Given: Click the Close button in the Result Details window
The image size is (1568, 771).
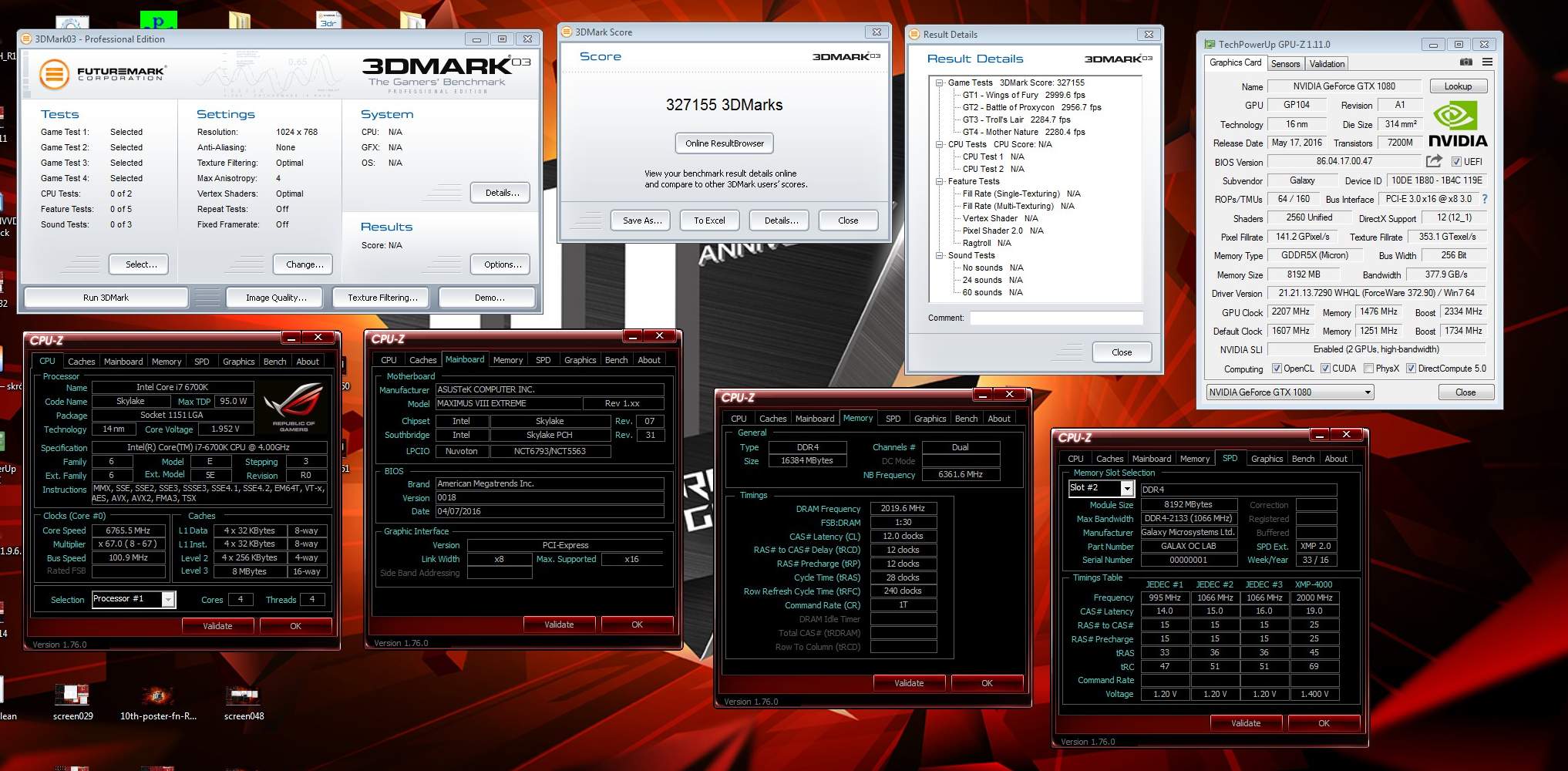Looking at the screenshot, I should pyautogui.click(x=1122, y=352).
